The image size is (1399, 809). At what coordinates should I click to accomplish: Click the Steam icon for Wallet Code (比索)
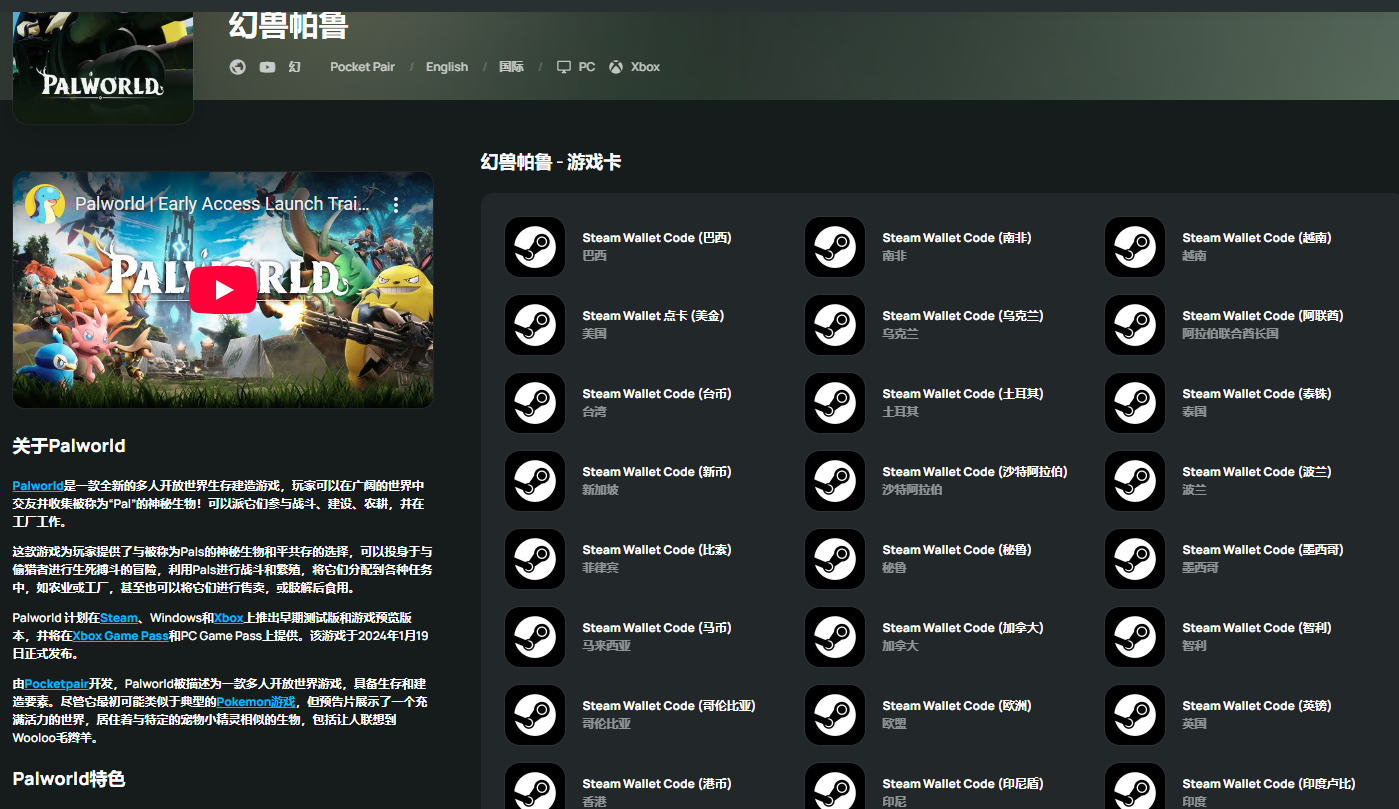point(535,559)
